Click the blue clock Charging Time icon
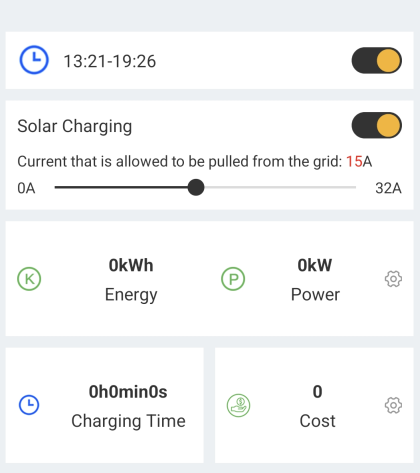 (x=29, y=405)
